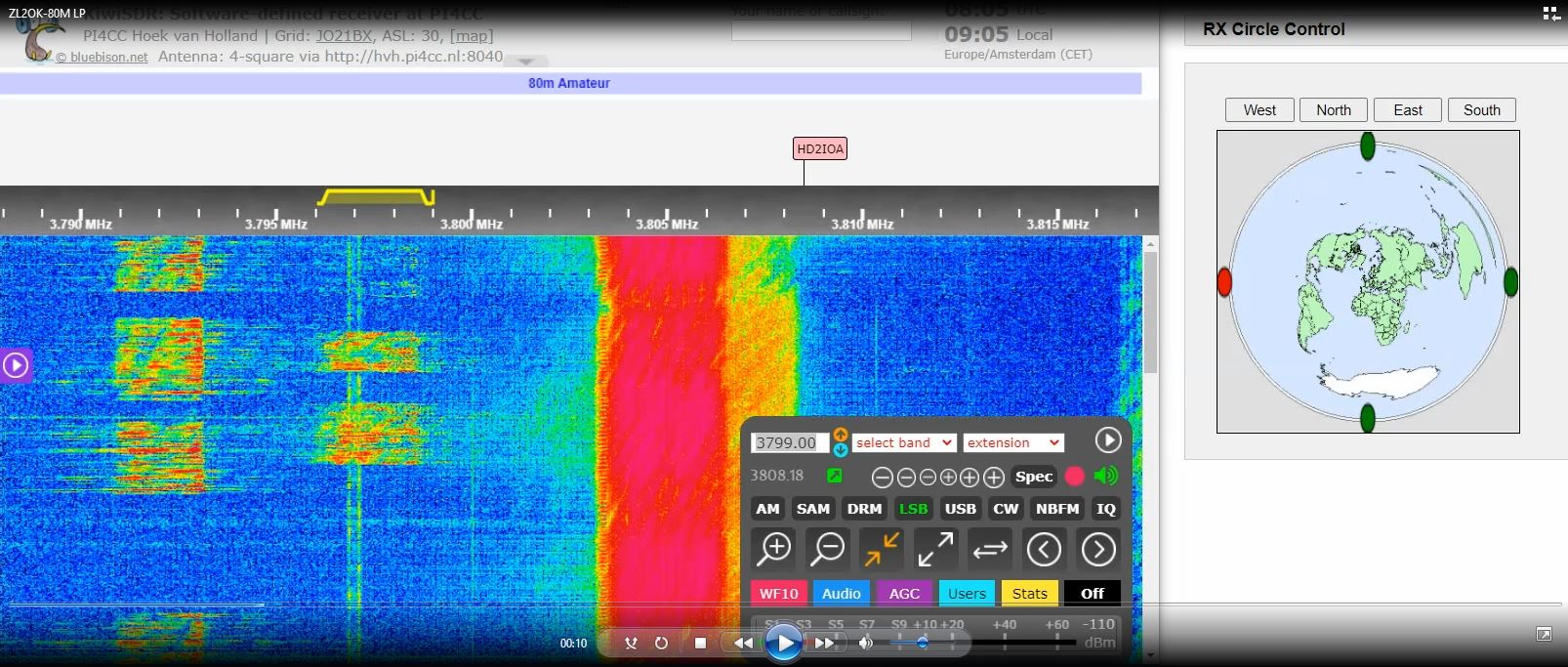Select AM demodulation mode
Screen dimensions: 1568x667
coord(768,509)
